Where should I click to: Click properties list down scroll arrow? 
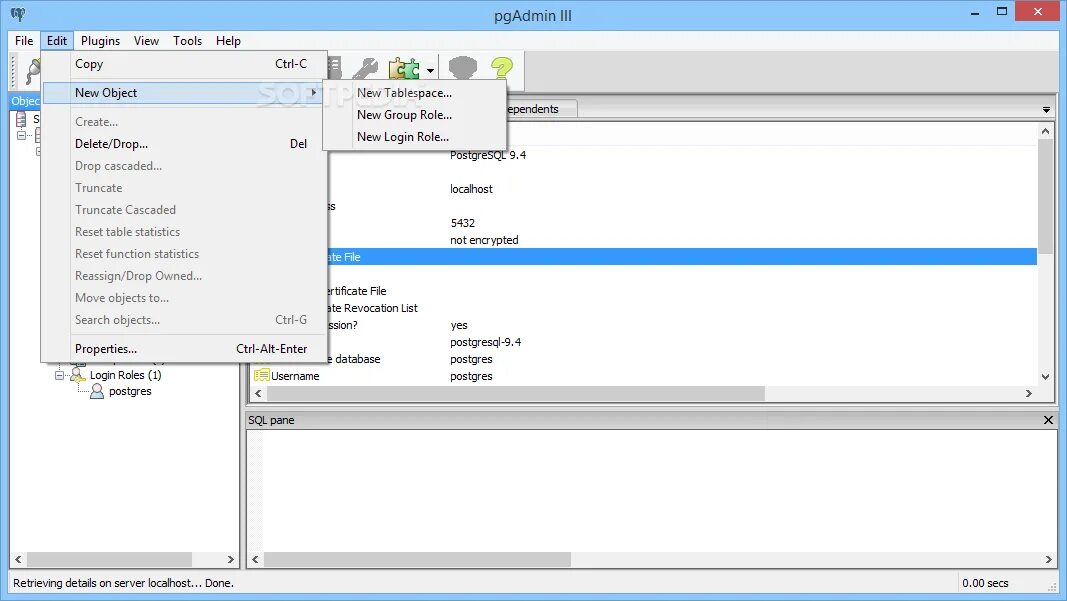(1045, 376)
